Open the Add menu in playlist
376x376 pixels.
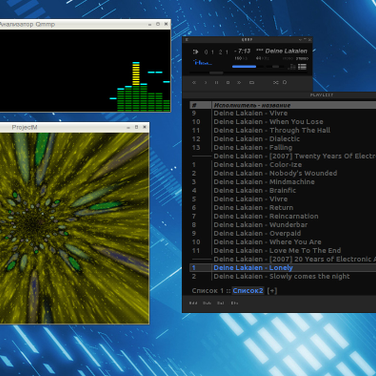(x=193, y=303)
